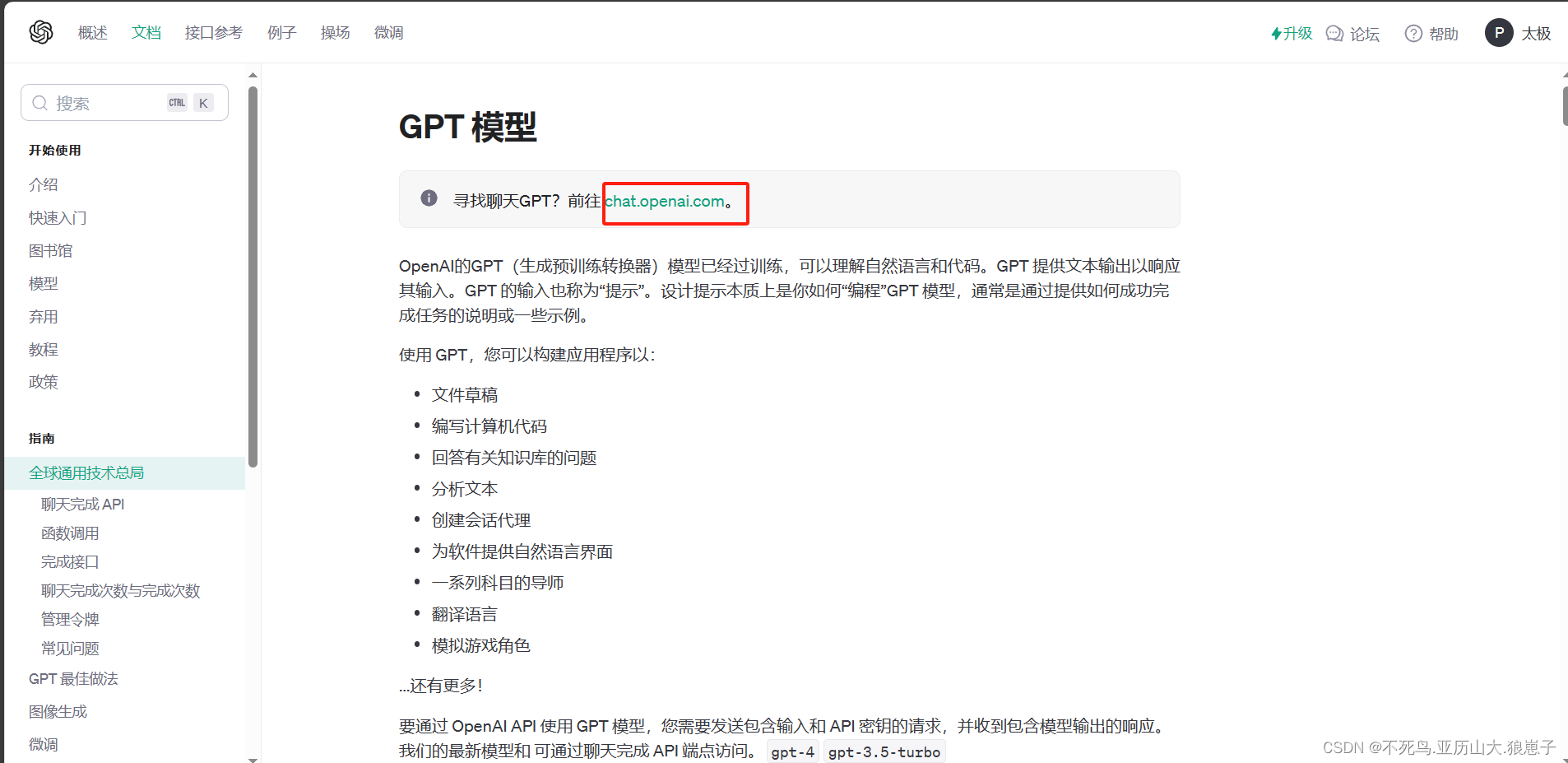Open GPT 最佳做法 in the sidebar
Screen dimensions: 1568x763
(73, 679)
